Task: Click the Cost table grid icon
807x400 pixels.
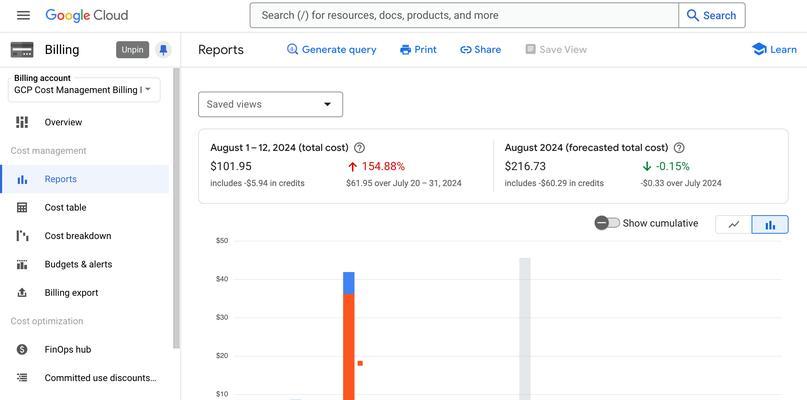Action: coord(22,207)
